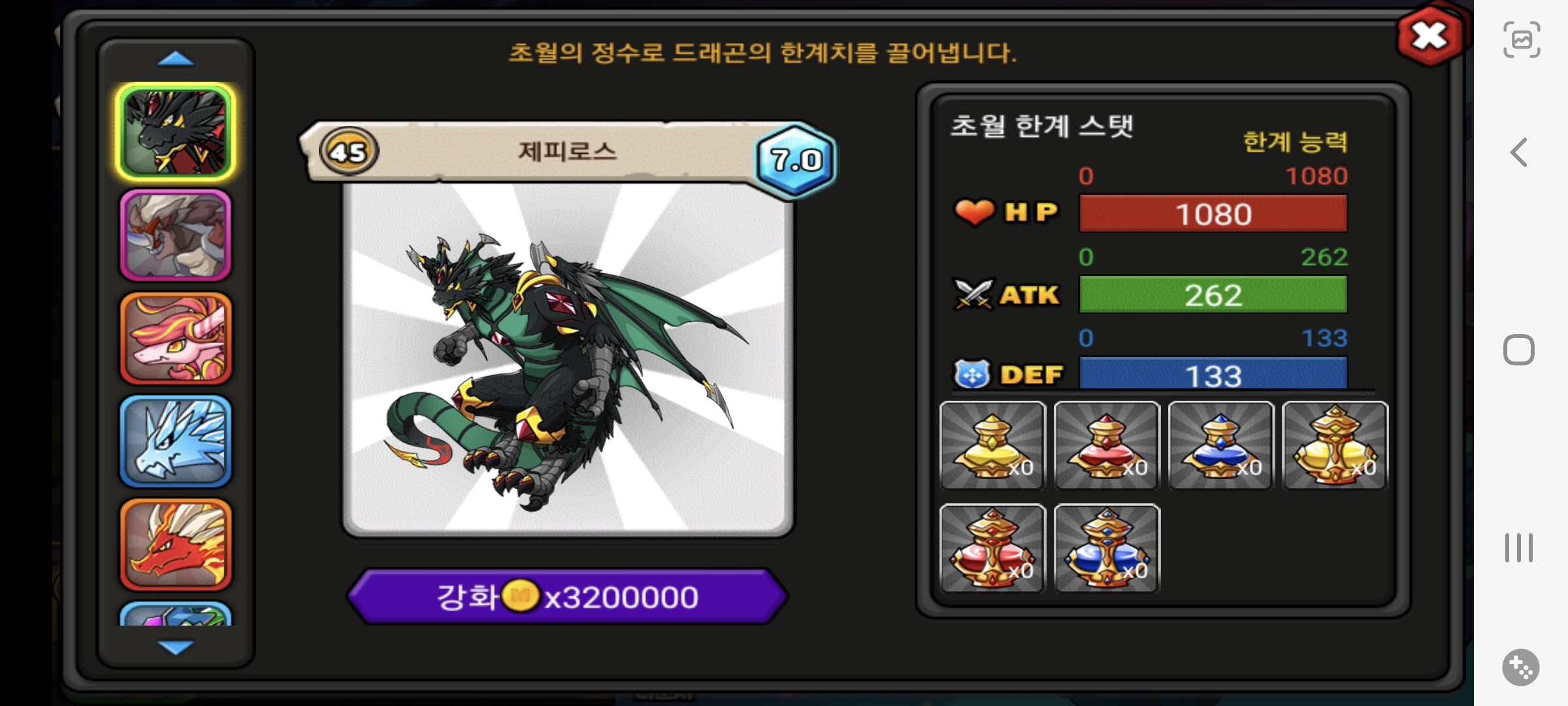
Task: Tap the small yellow essence potion
Action: click(x=992, y=446)
